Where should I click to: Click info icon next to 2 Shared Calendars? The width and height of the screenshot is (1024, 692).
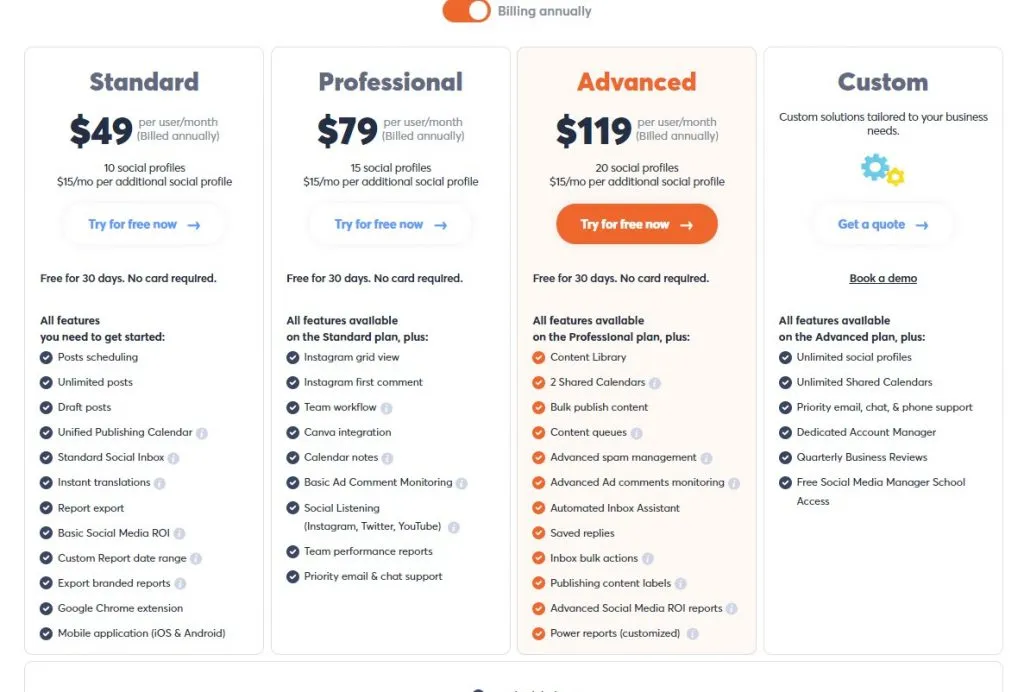655,383
